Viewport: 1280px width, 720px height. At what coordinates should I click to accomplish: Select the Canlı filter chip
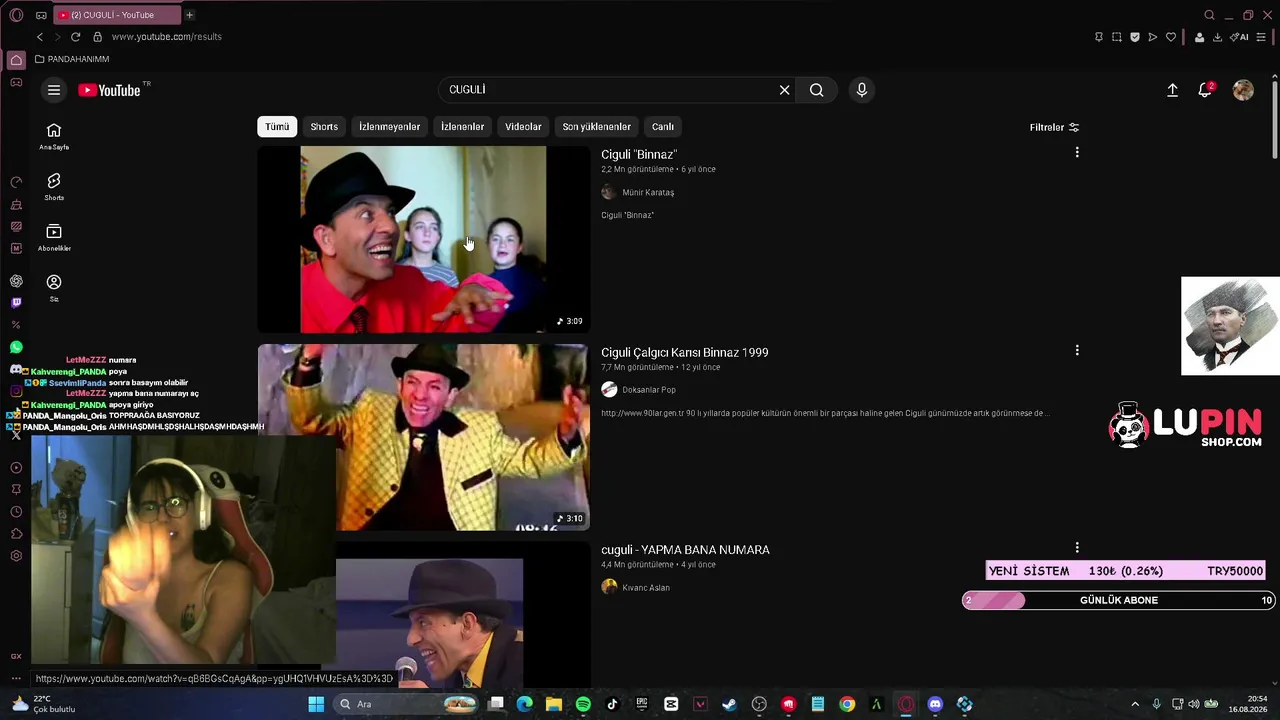[x=663, y=127]
